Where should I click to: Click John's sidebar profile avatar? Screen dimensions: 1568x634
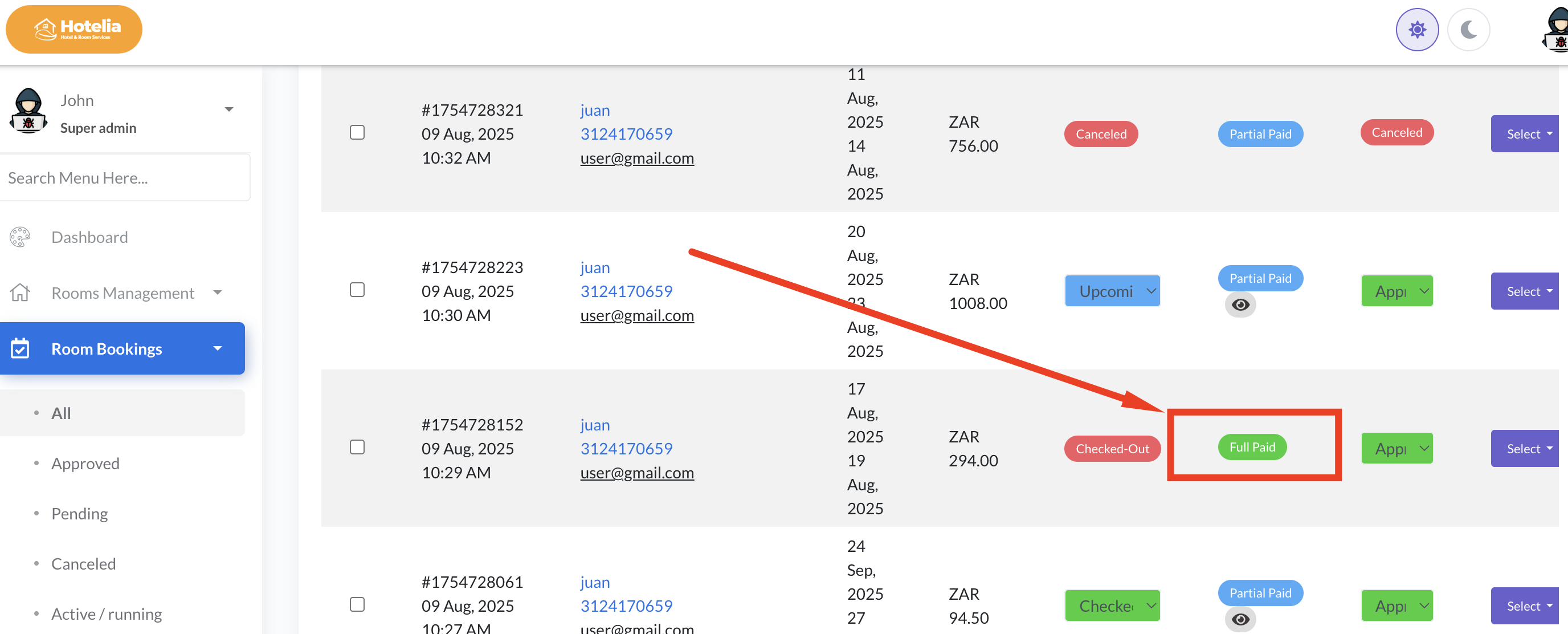[x=28, y=111]
